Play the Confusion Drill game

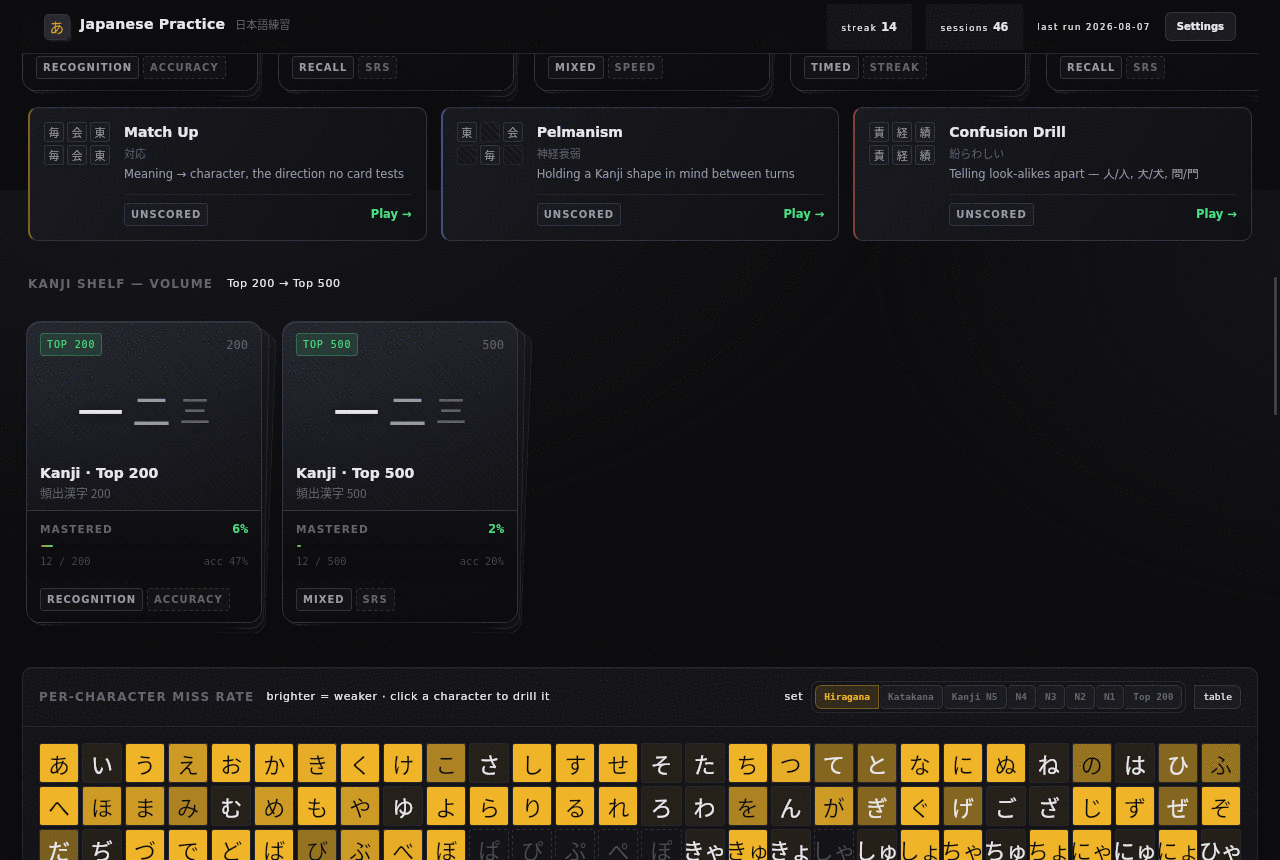tap(1216, 214)
